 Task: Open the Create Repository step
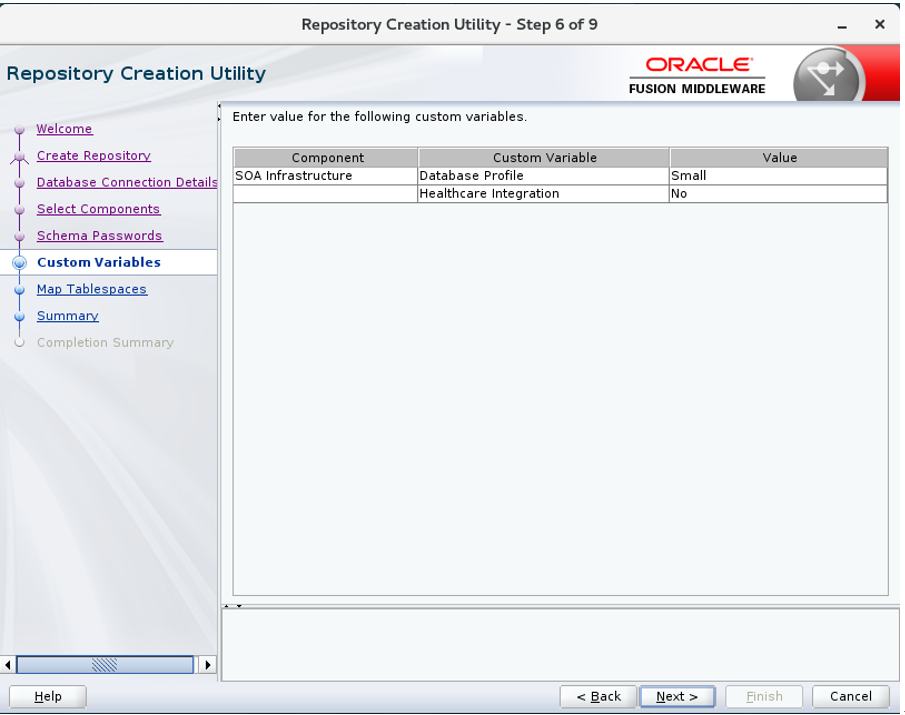[x=94, y=155]
